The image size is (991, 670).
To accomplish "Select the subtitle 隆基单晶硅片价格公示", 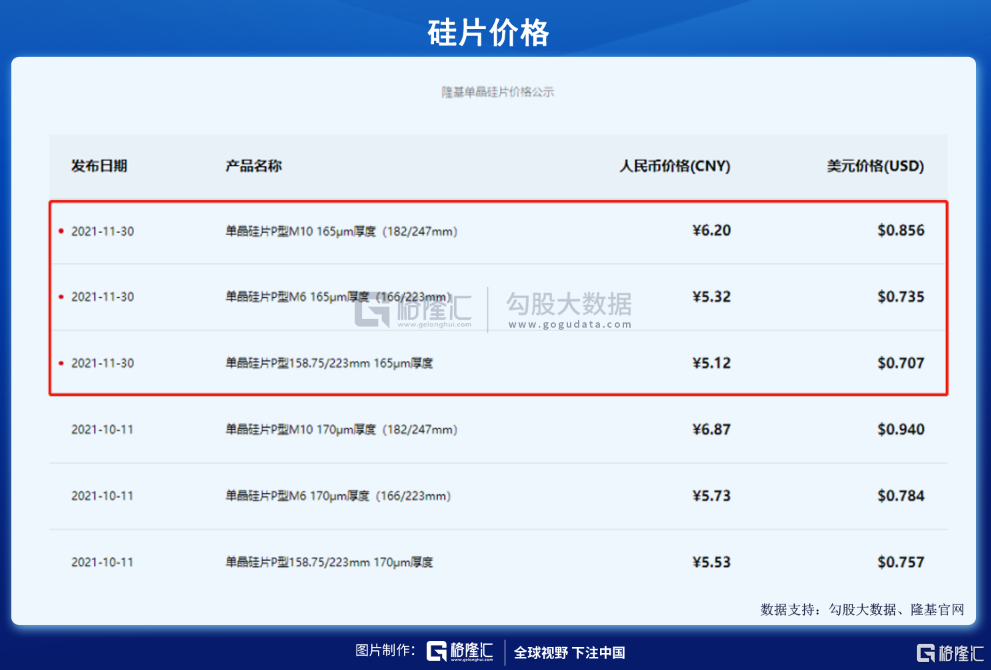I will coord(497,92).
